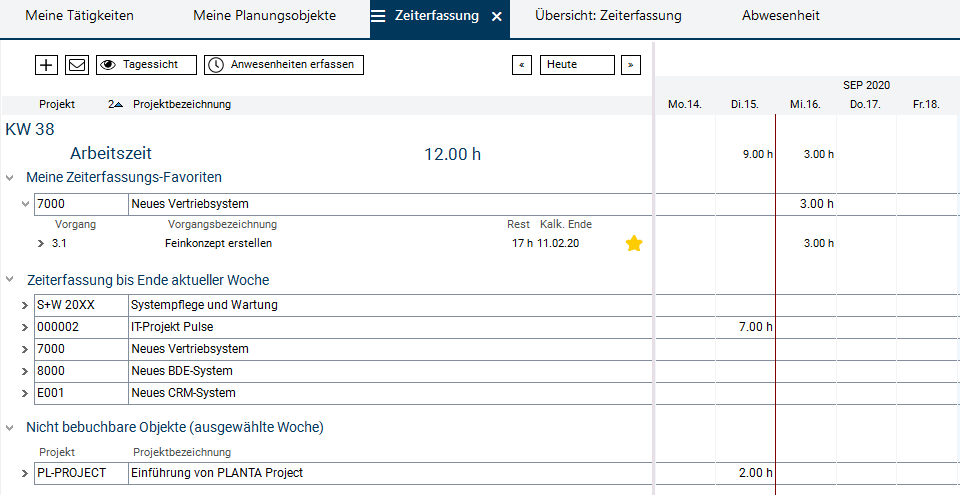The height and width of the screenshot is (495, 960).
Task: Switch to Meine Tätigkeiten tab
Action: (x=79, y=16)
